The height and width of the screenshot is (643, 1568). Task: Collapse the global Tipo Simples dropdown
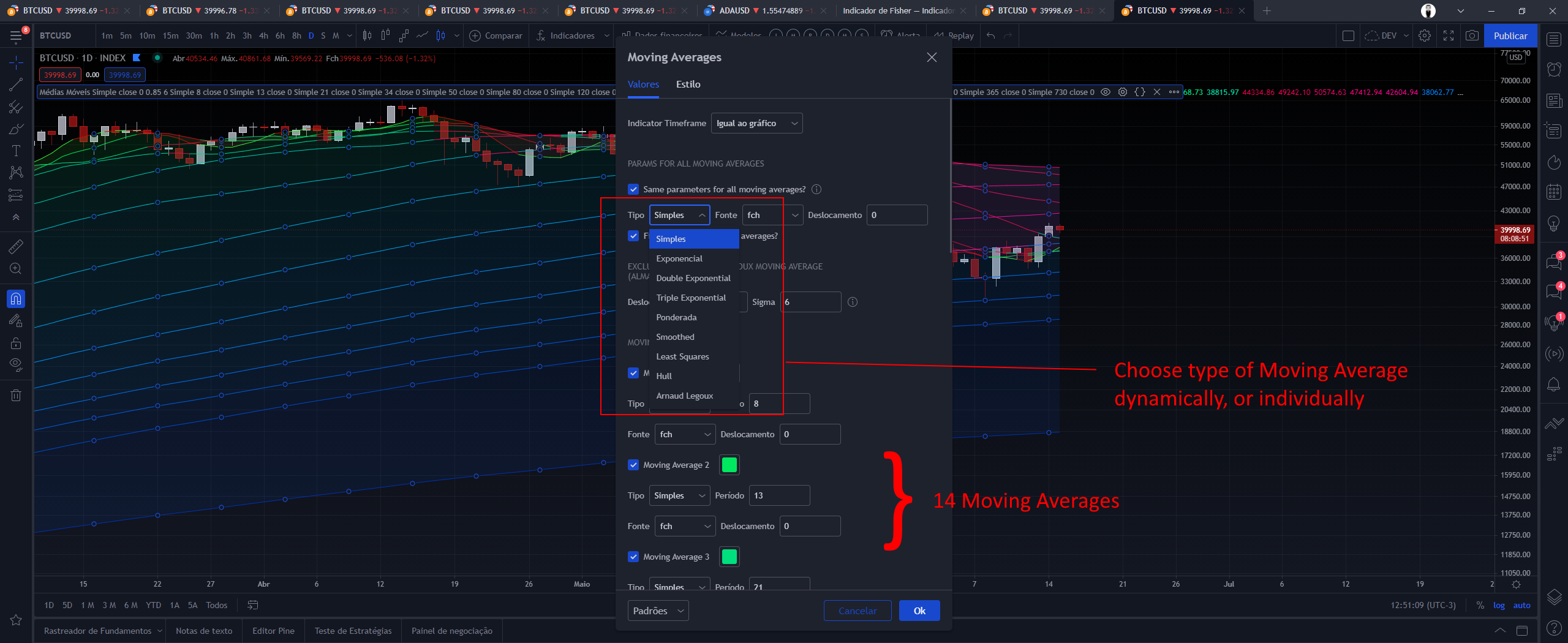tap(679, 215)
